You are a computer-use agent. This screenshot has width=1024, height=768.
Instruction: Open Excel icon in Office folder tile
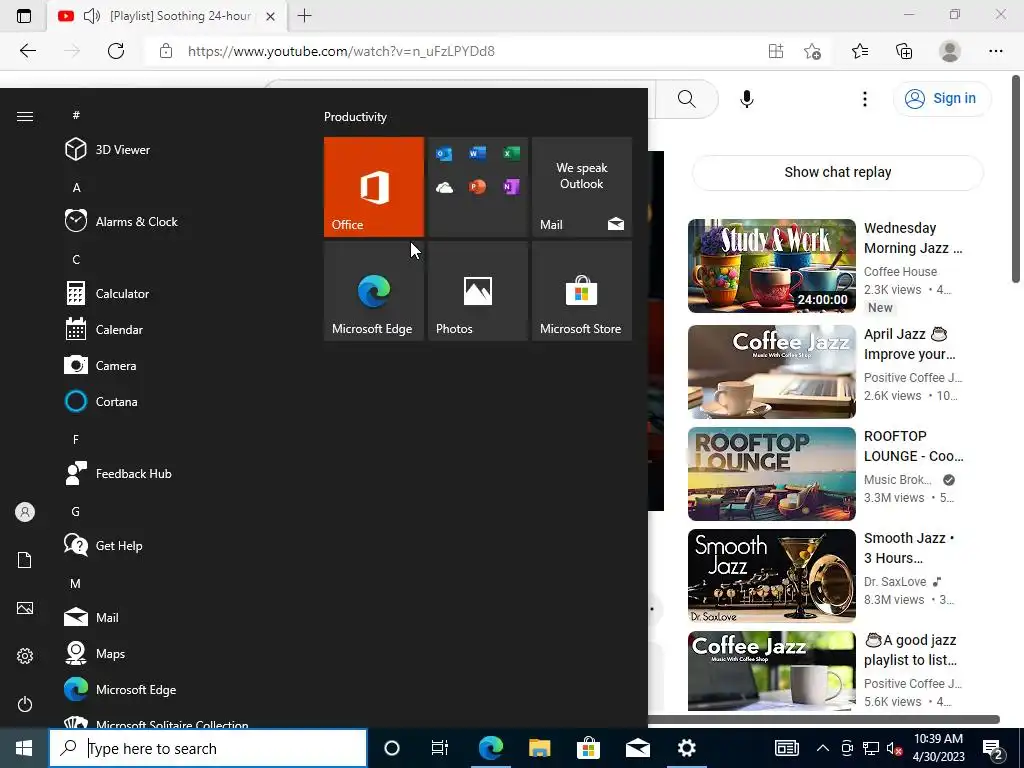coord(511,153)
